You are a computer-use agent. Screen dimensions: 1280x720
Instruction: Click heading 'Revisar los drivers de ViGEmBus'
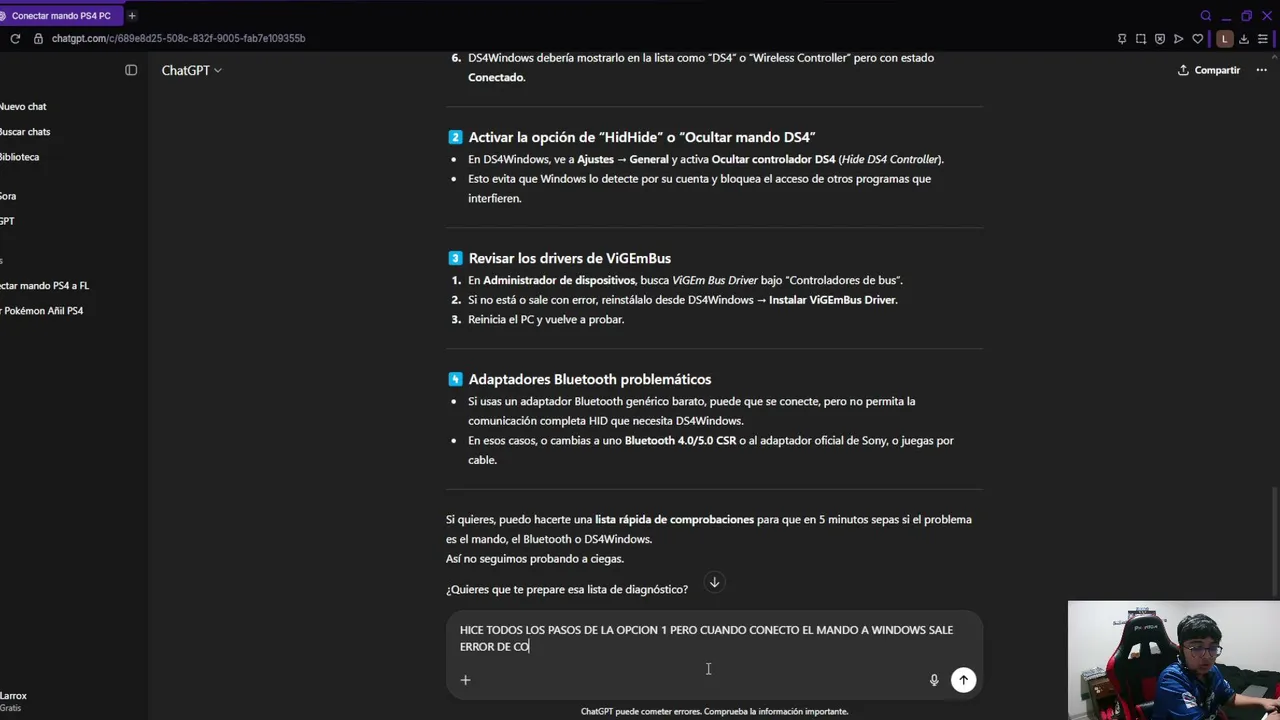coord(570,258)
